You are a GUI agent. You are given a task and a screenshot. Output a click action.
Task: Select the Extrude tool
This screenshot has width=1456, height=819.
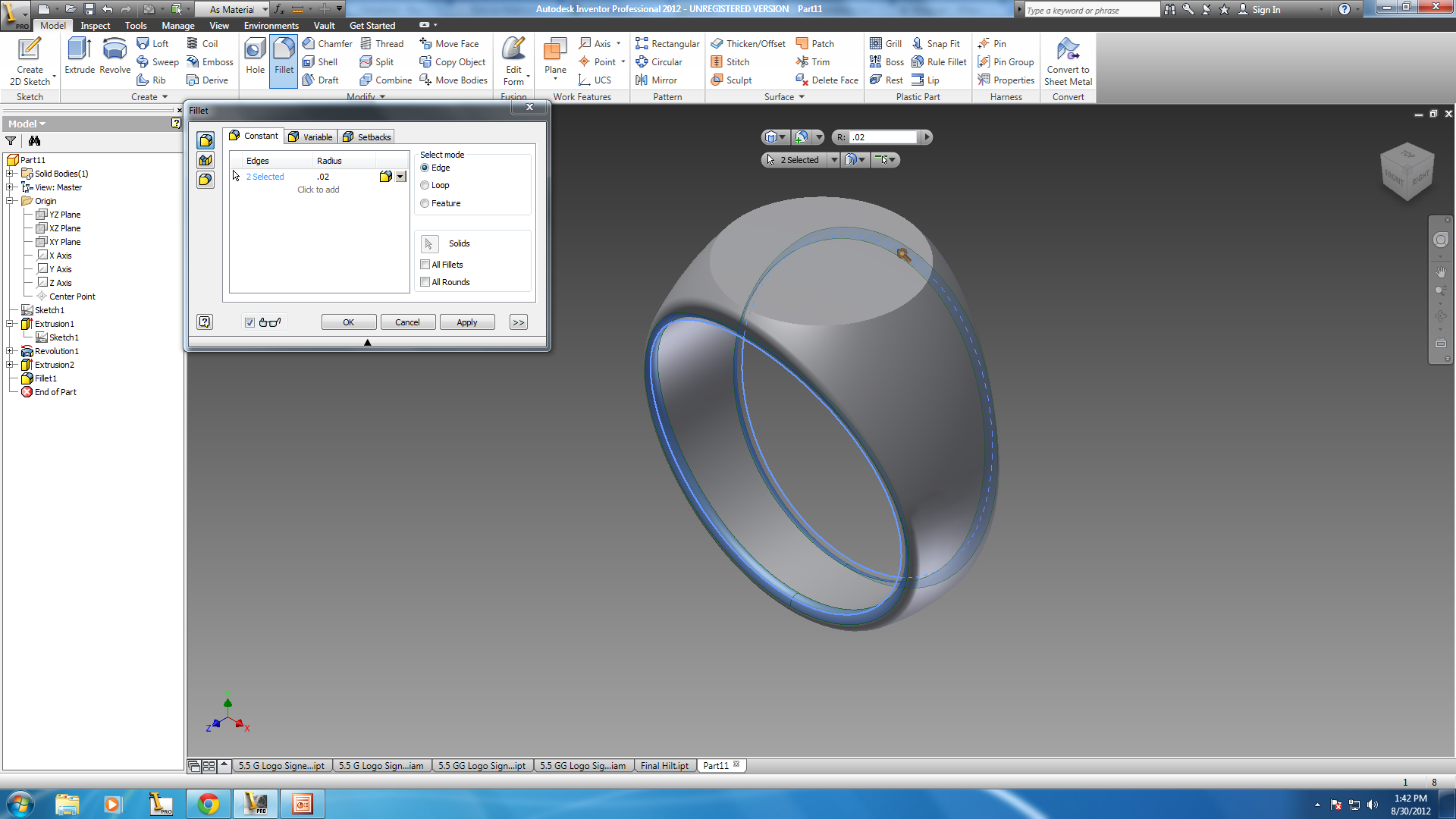click(80, 55)
